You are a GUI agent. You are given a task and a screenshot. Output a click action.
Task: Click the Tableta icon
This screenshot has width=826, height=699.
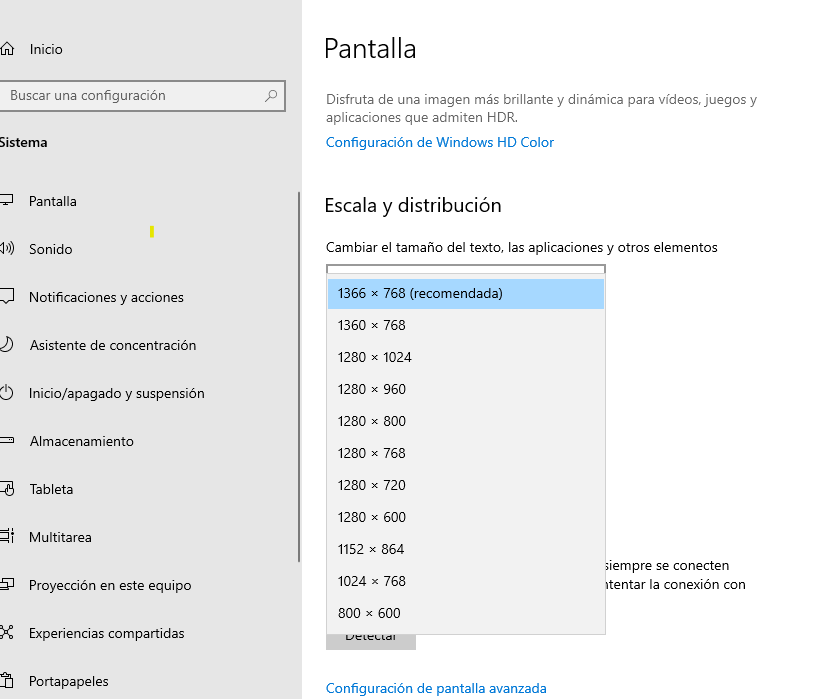coord(7,489)
